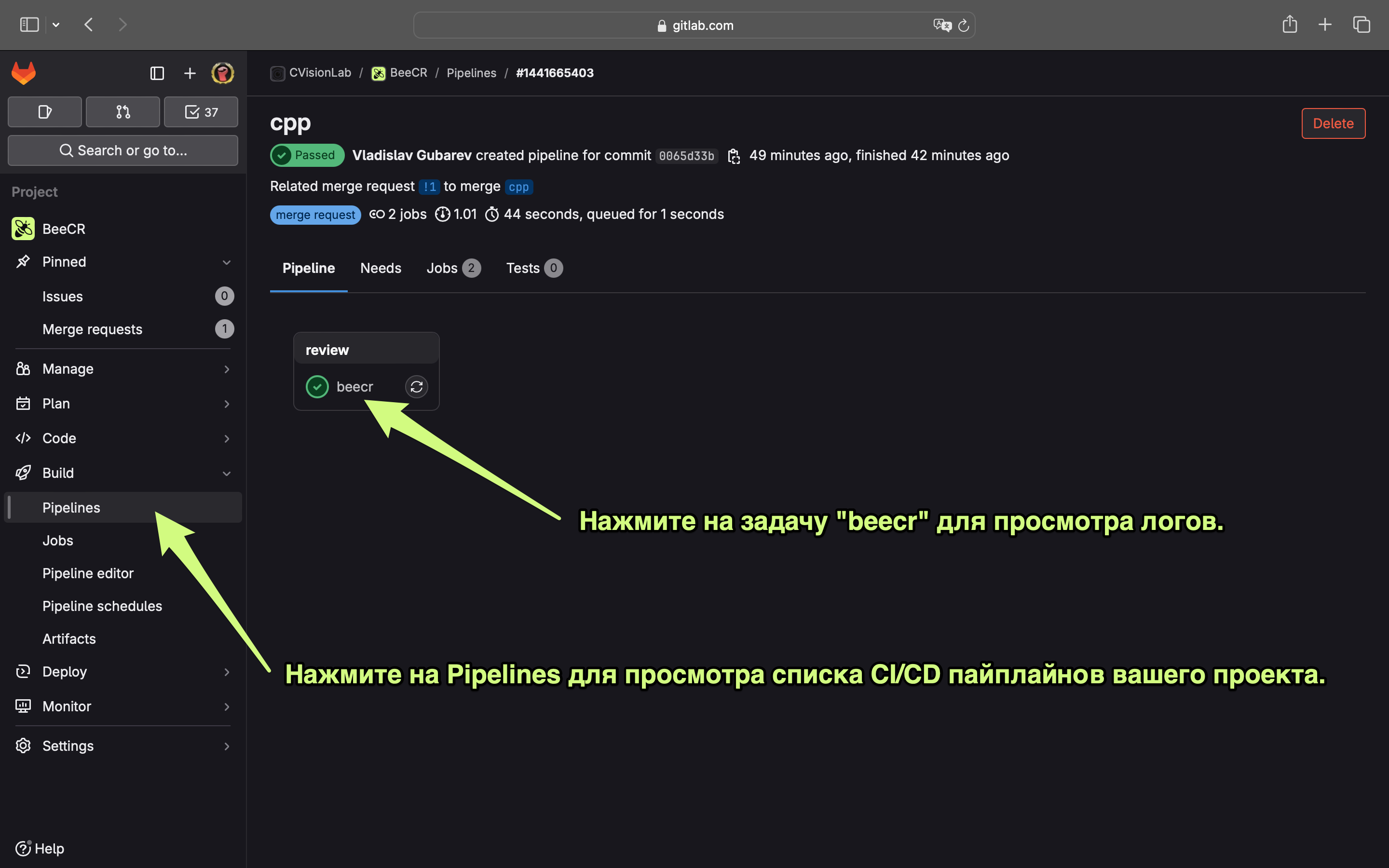The width and height of the screenshot is (1389, 868).
Task: Toggle the sidebar visibility
Action: coord(157,73)
